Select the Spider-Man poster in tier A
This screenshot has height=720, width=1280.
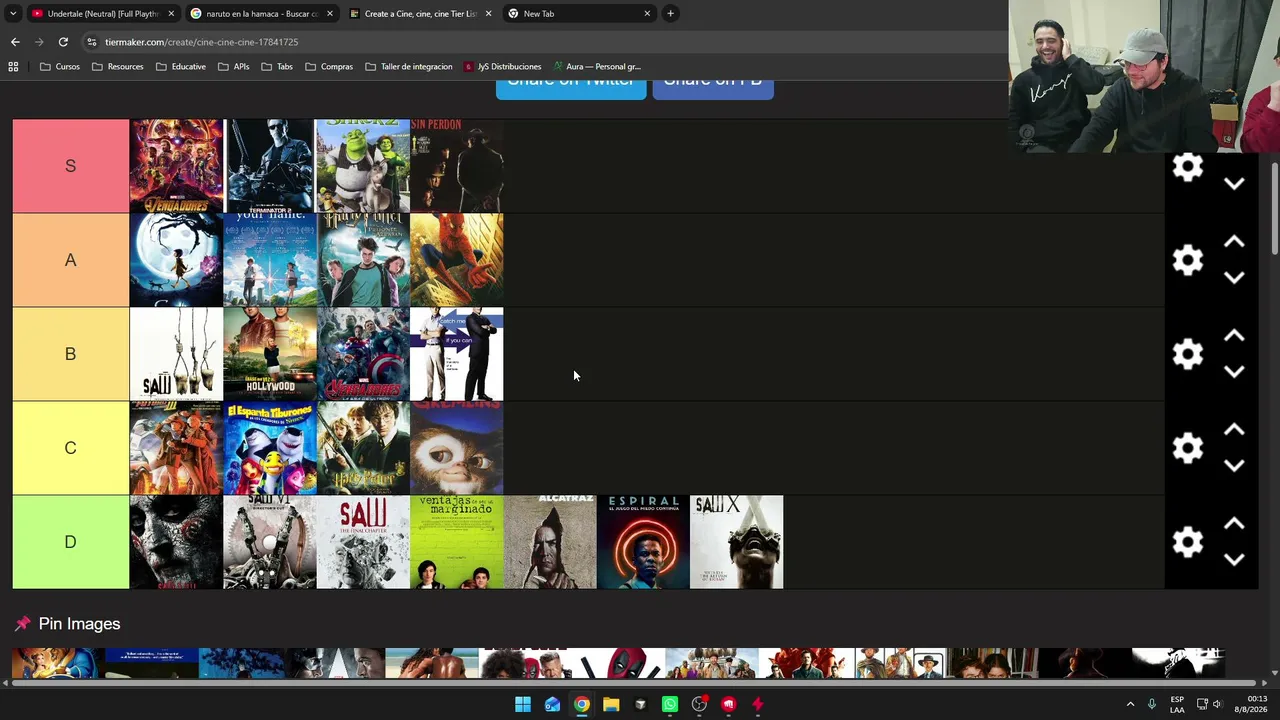[x=457, y=260]
